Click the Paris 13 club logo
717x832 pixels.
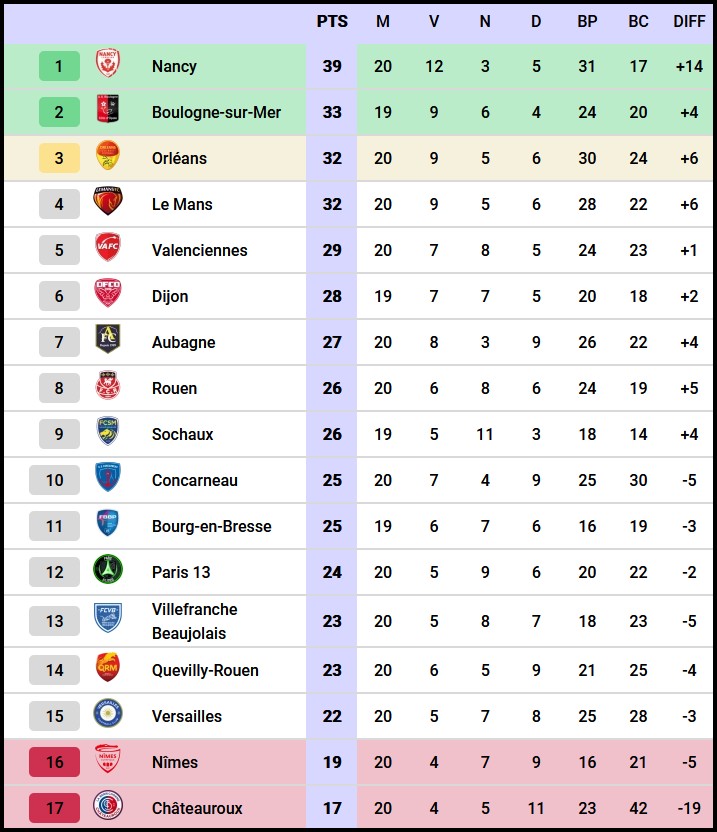click(108, 572)
